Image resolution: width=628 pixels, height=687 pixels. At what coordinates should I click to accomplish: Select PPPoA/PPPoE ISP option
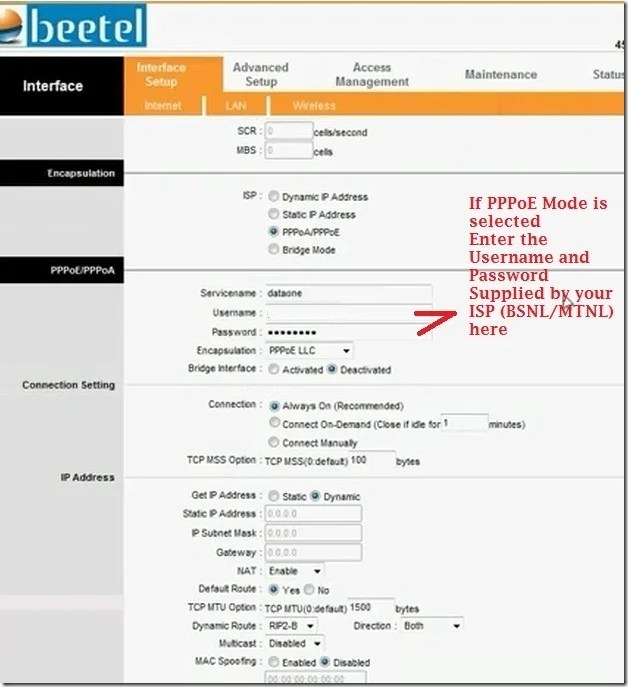(273, 231)
